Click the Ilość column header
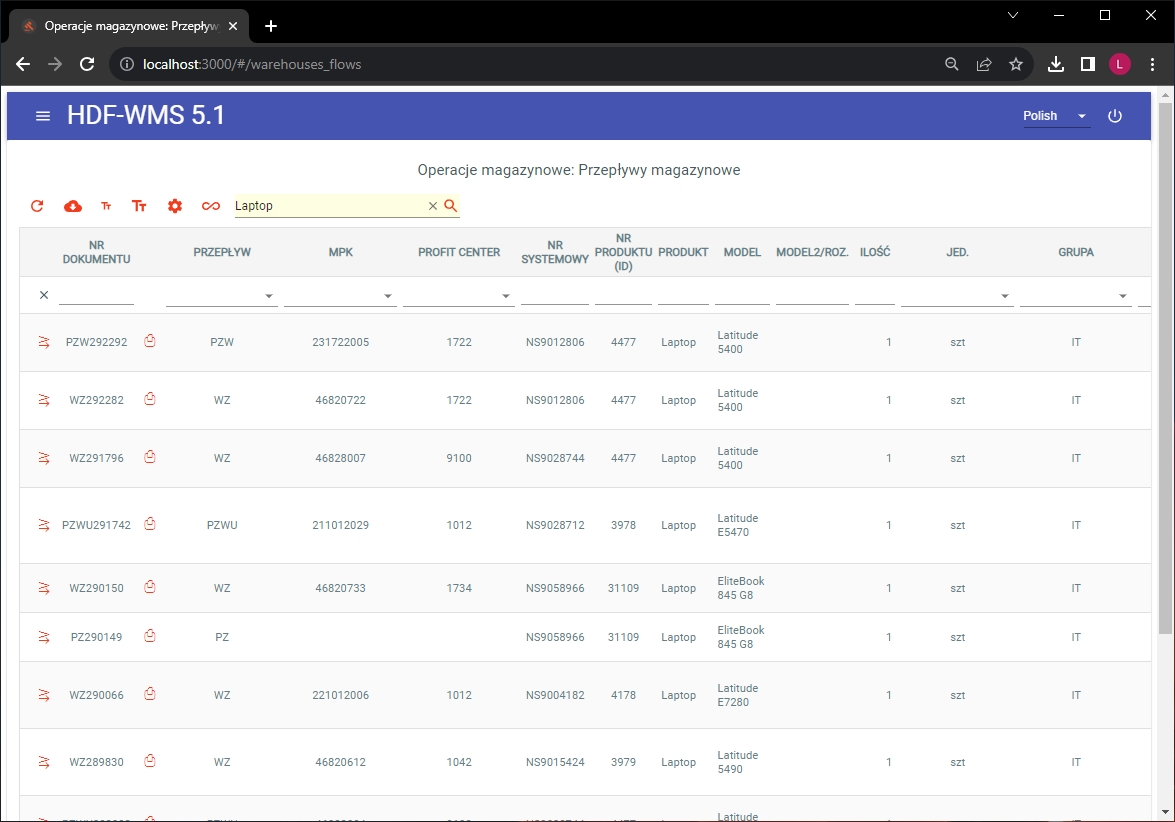Viewport: 1175px width, 822px height. pos(875,252)
